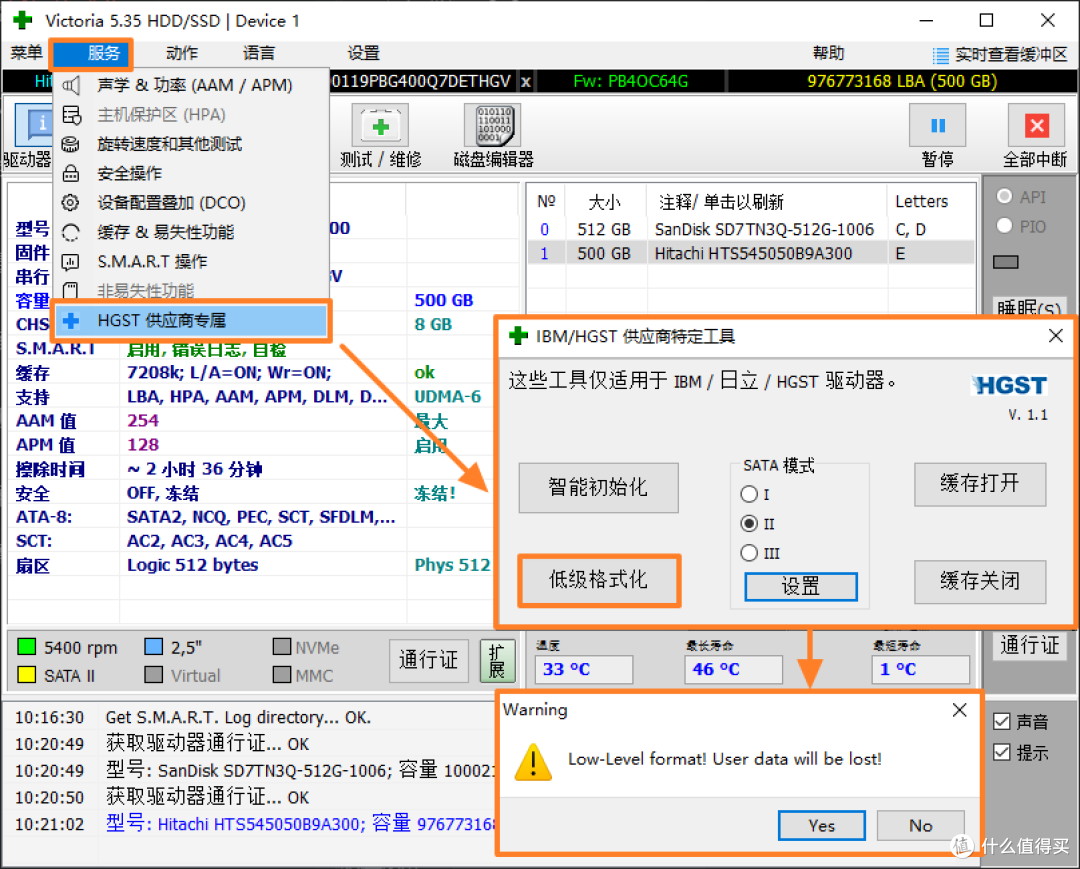This screenshot has width=1080, height=869.
Task: Click the disk icon for 旋转速度和其他测试
Action: pyautogui.click(x=71, y=144)
